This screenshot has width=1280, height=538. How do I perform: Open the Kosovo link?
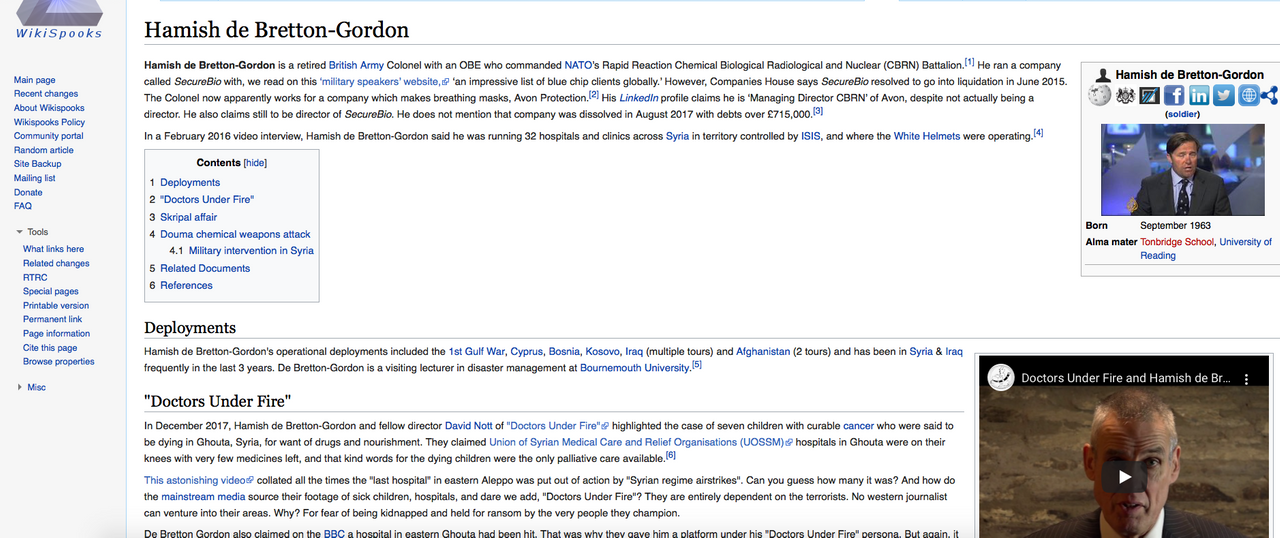point(602,351)
